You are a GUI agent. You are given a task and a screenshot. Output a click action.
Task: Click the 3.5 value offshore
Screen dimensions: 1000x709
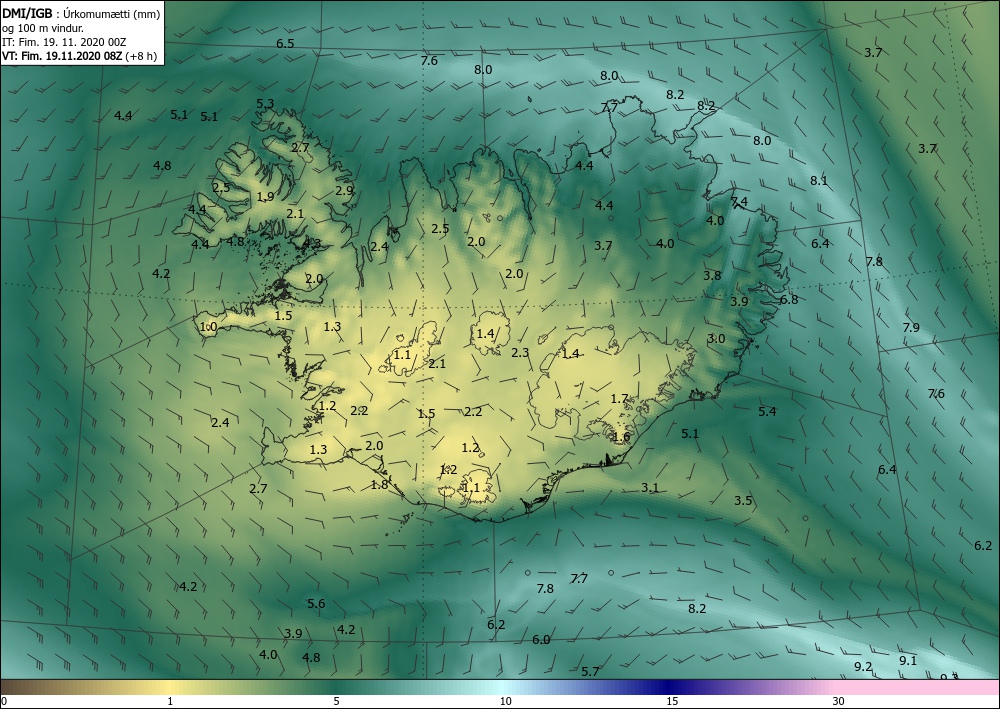point(743,501)
